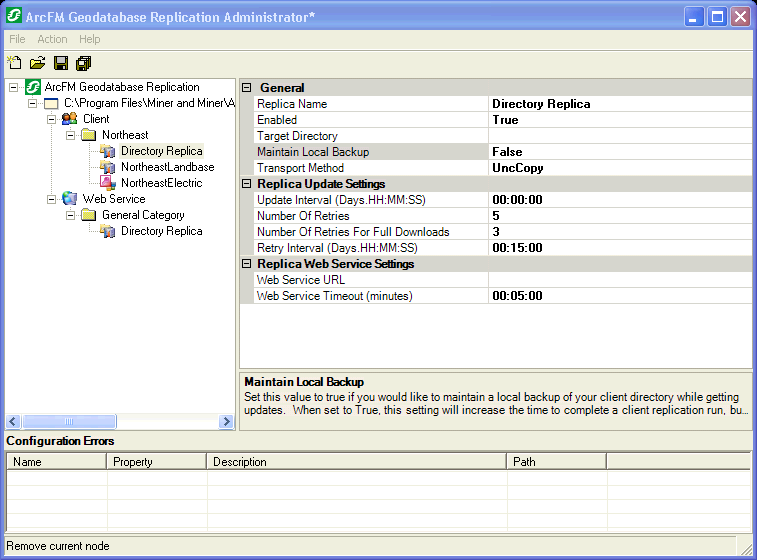The image size is (757, 560).
Task: Collapse the Replica Update Settings section
Action: click(247, 184)
